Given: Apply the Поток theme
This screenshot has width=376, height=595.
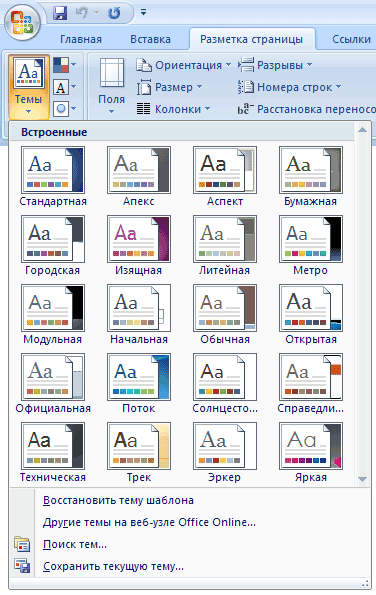Looking at the screenshot, I should (139, 384).
